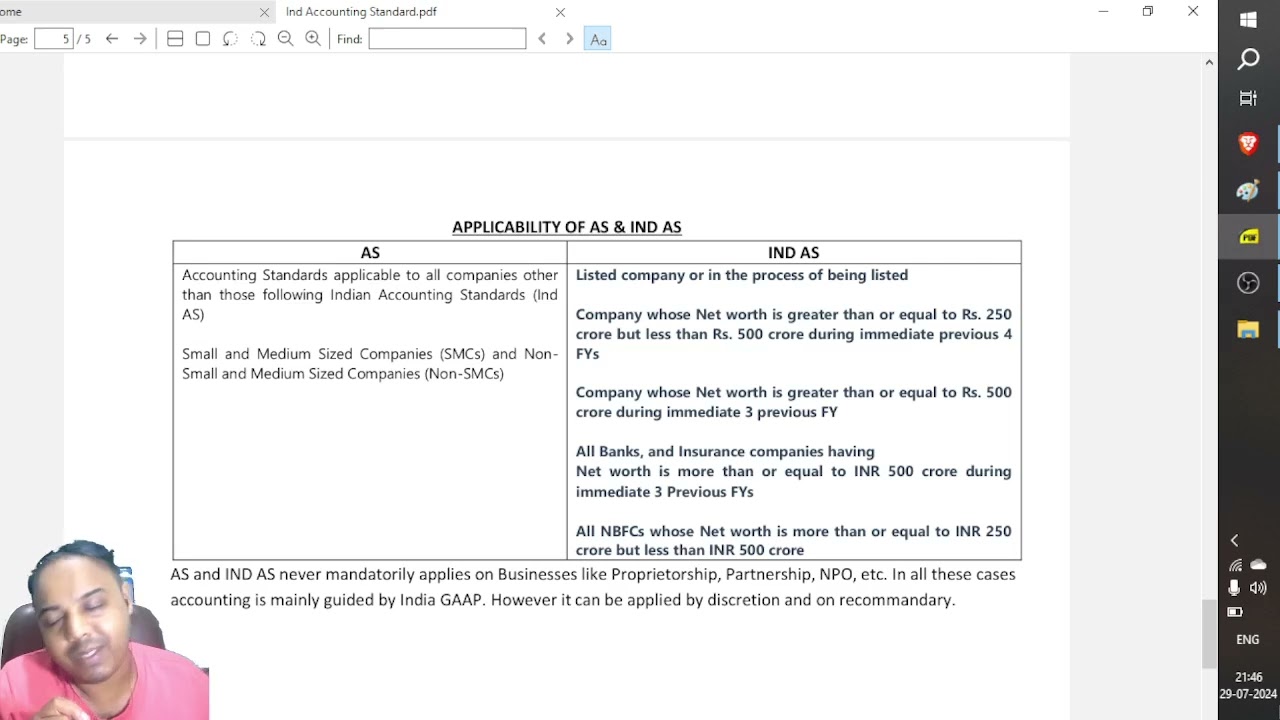Click the Find text field
This screenshot has width=1280, height=720.
[x=447, y=39]
